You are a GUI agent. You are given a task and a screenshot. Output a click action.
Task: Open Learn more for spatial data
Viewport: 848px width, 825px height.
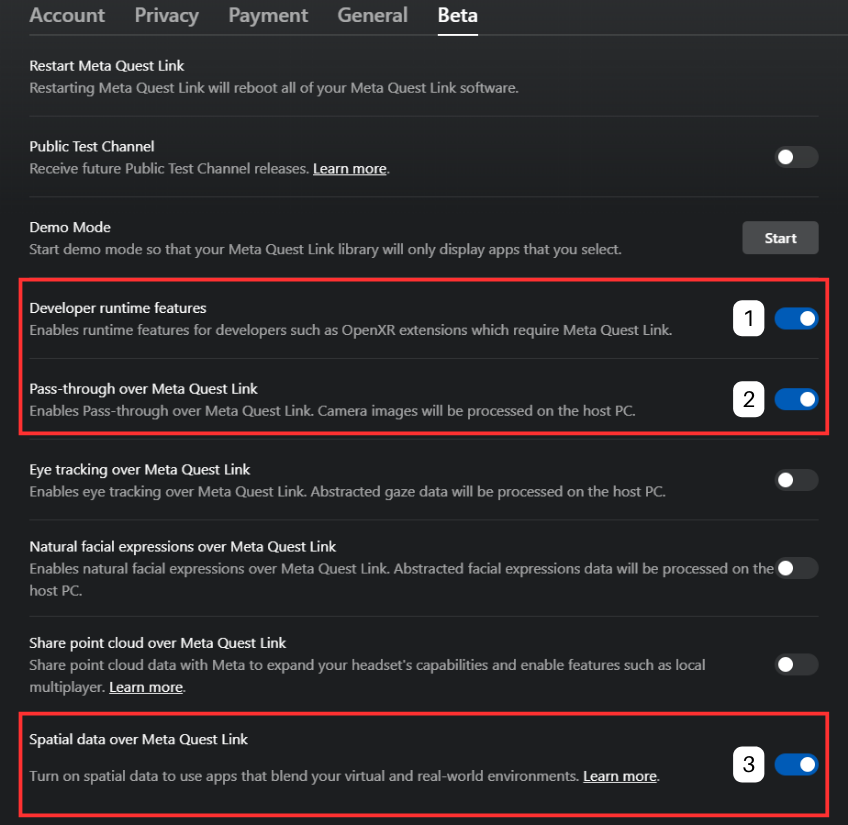(619, 776)
